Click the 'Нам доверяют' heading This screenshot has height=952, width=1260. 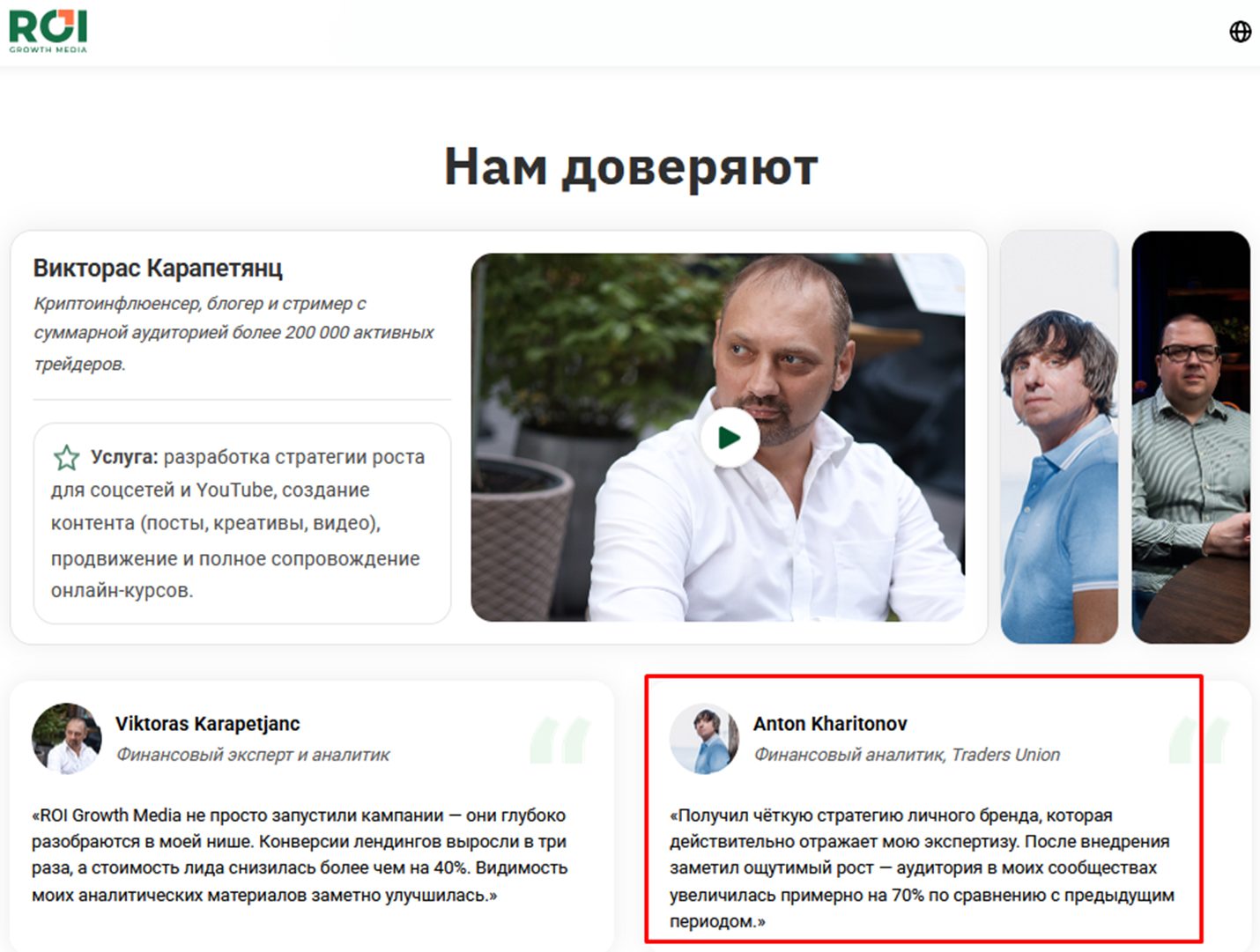(631, 166)
